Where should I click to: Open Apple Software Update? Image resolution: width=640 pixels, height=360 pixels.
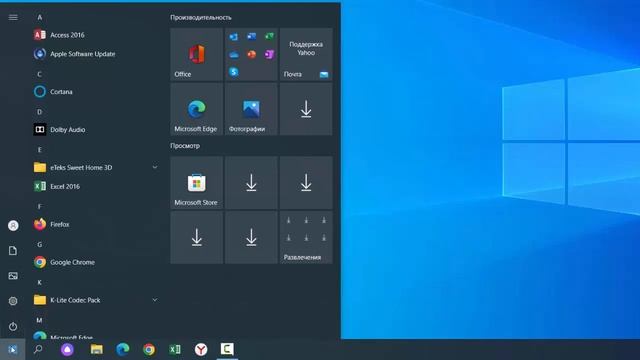[96, 54]
